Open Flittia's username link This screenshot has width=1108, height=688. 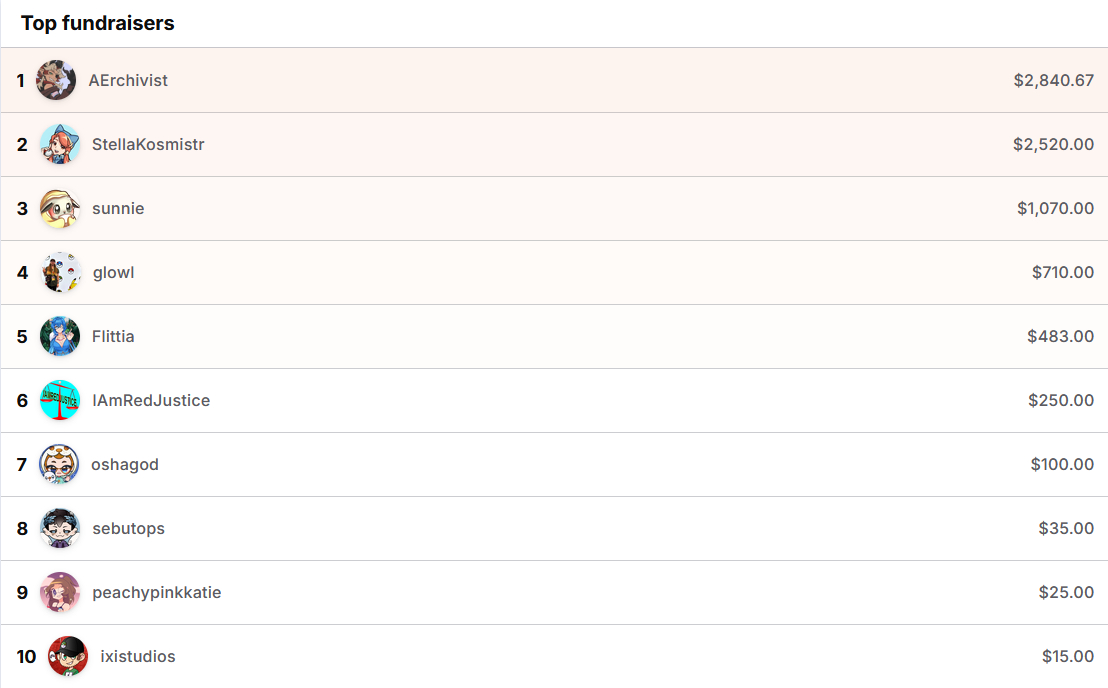(x=113, y=336)
